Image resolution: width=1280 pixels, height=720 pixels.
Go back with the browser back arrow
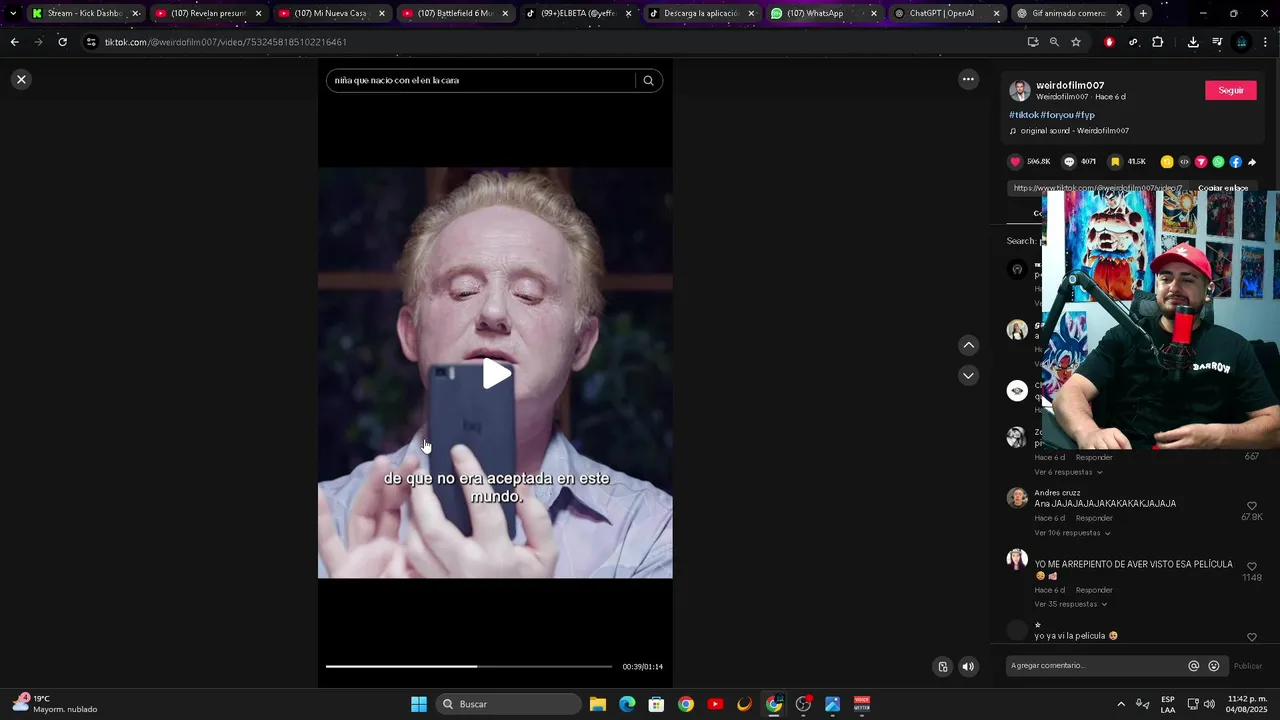[14, 42]
